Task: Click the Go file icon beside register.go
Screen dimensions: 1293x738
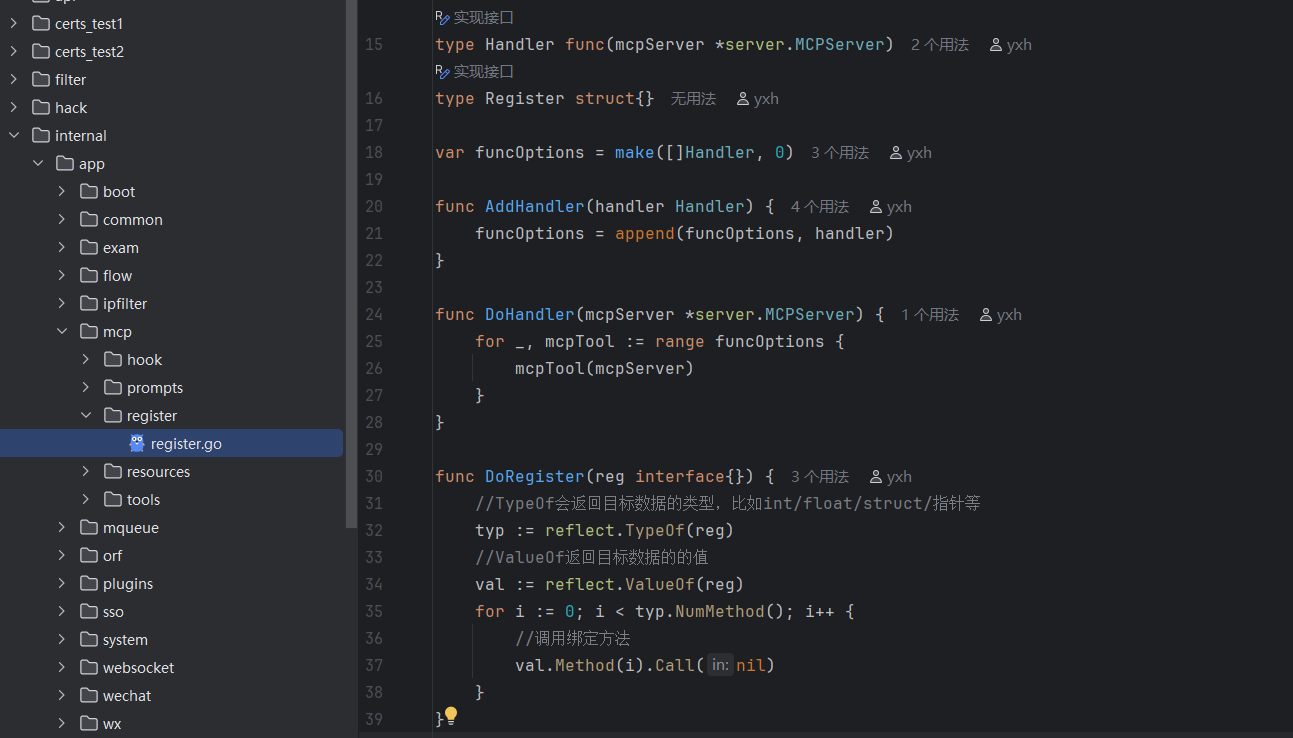Action: pos(137,443)
